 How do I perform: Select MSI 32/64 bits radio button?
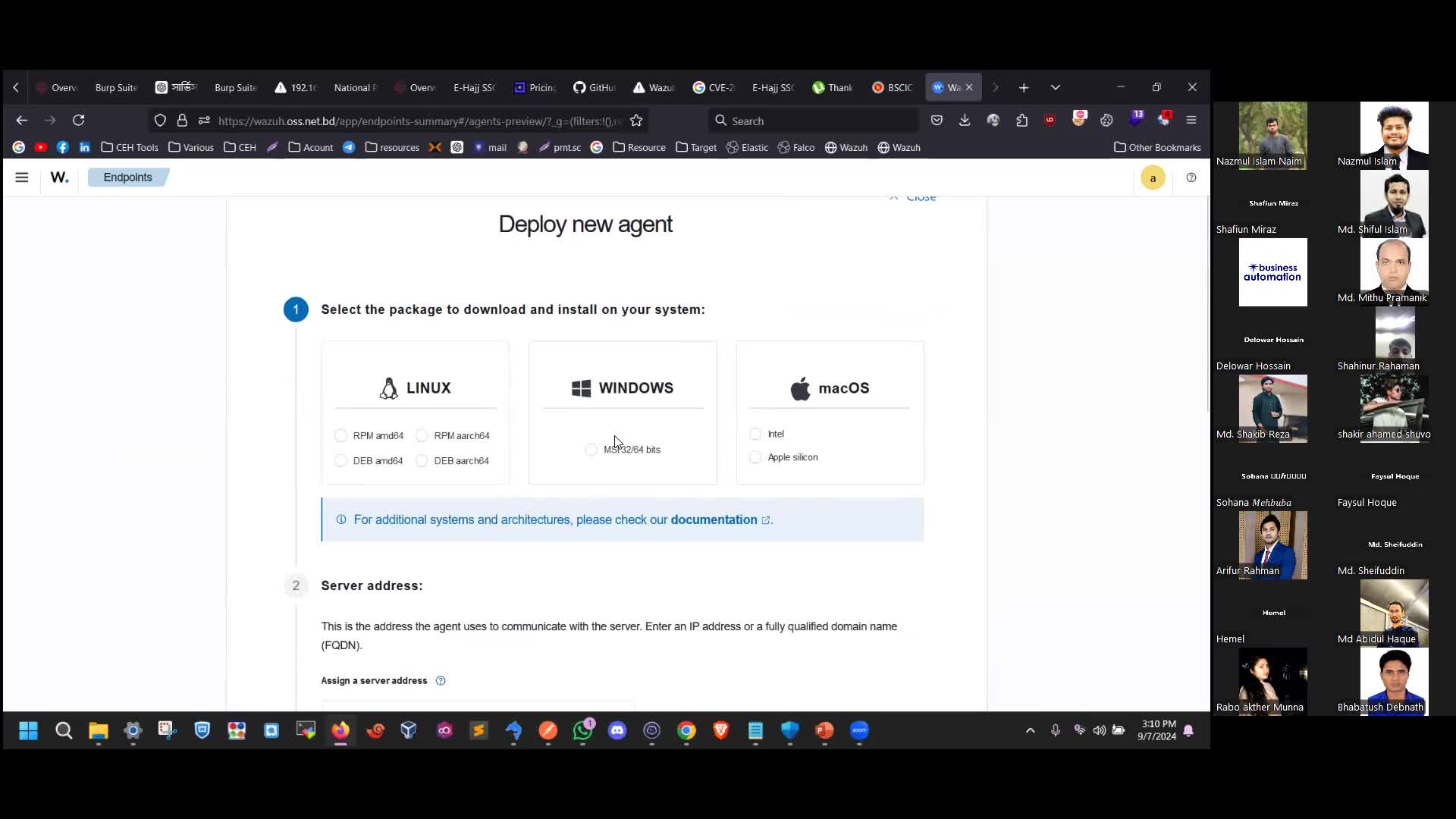590,448
